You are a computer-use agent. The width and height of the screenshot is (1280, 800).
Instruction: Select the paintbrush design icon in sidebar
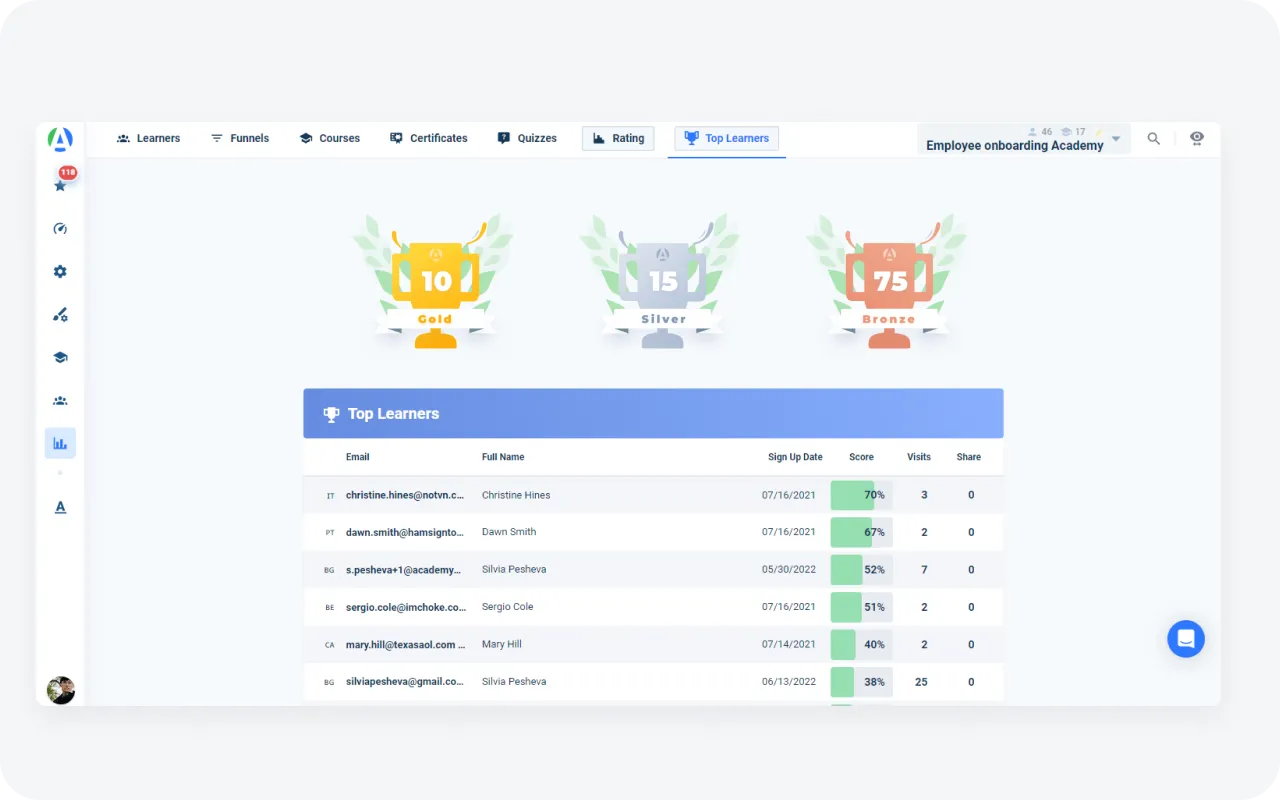tap(60, 315)
